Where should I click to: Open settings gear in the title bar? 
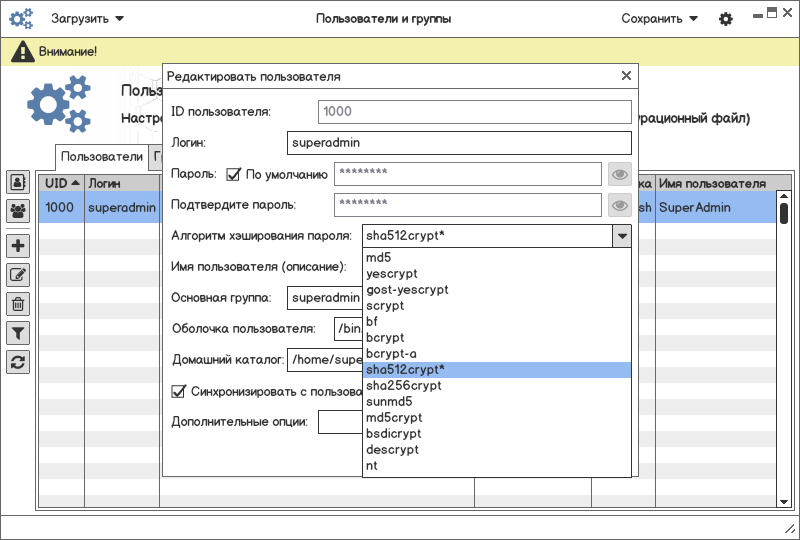726,19
